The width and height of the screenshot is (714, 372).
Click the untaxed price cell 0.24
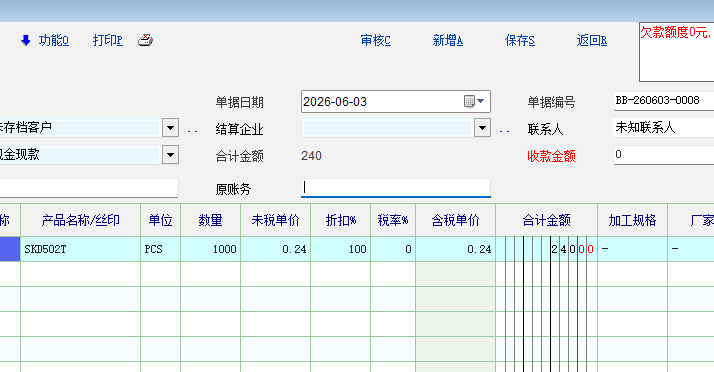275,249
